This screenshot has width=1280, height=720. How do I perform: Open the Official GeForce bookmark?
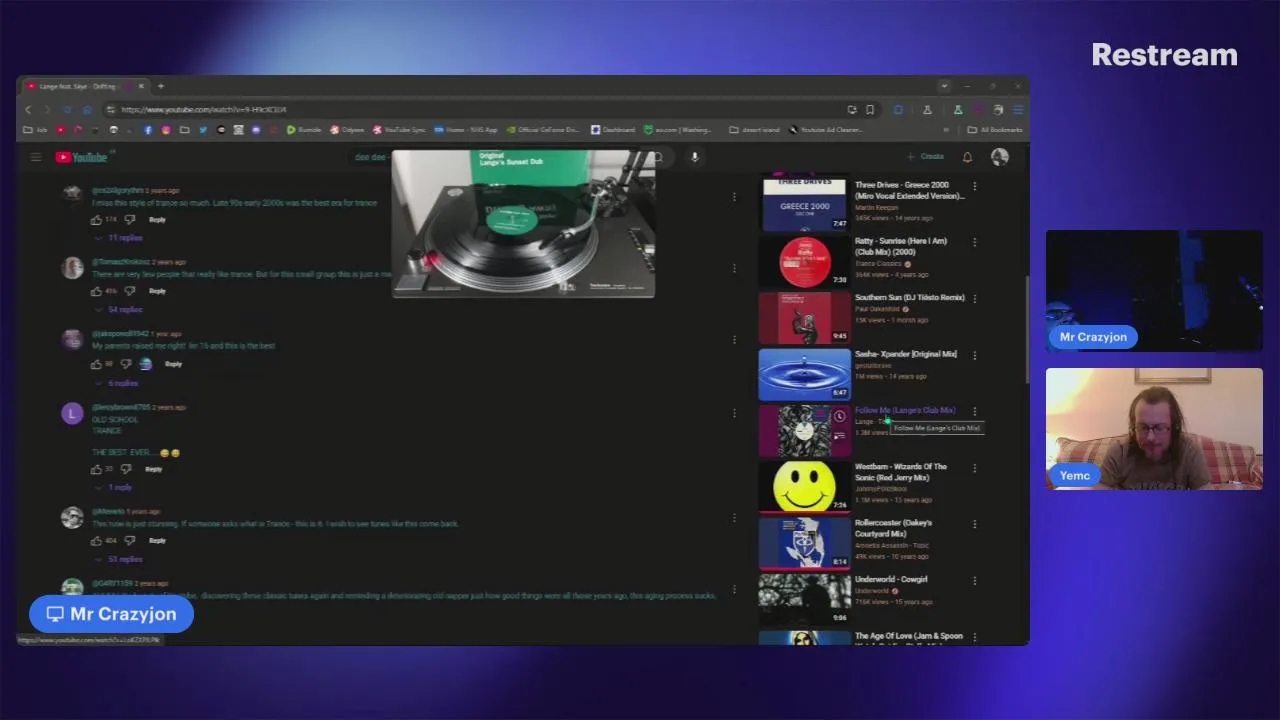tap(543, 130)
